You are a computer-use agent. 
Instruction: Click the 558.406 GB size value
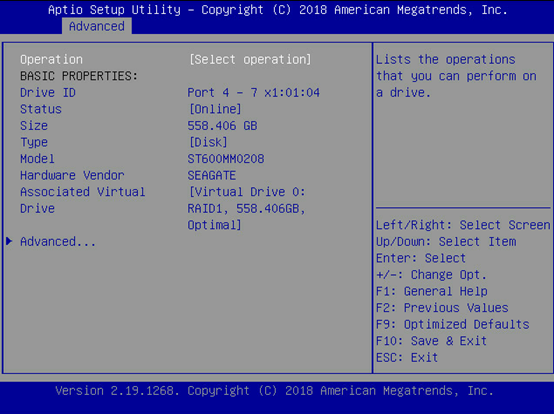pyautogui.click(x=222, y=126)
